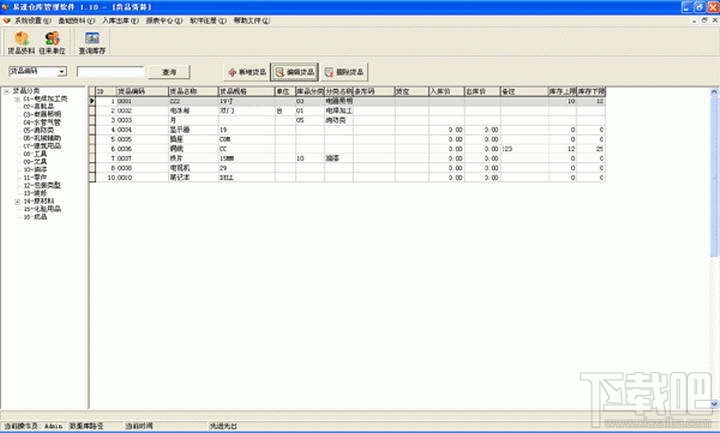Select the row with code 0003

[350, 120]
